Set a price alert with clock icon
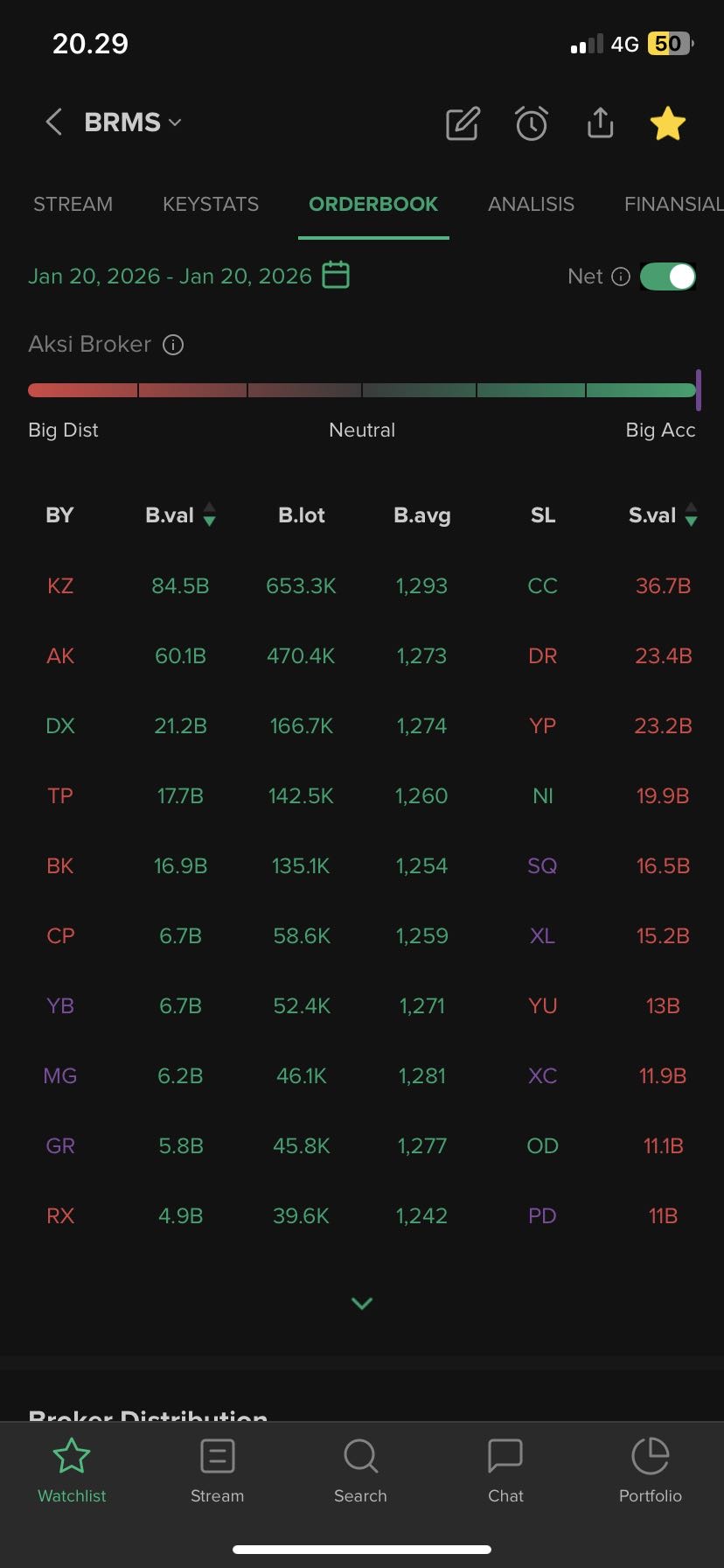724x1568 pixels. click(x=532, y=124)
